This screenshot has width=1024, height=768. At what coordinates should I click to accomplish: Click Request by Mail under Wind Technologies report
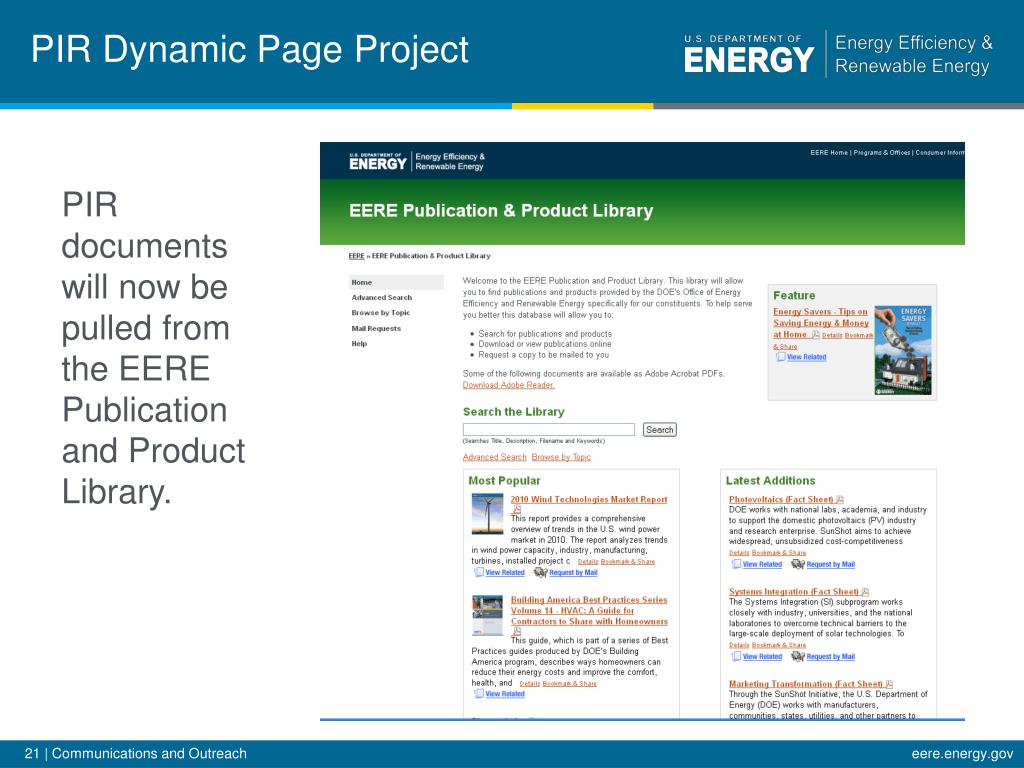pyautogui.click(x=573, y=573)
